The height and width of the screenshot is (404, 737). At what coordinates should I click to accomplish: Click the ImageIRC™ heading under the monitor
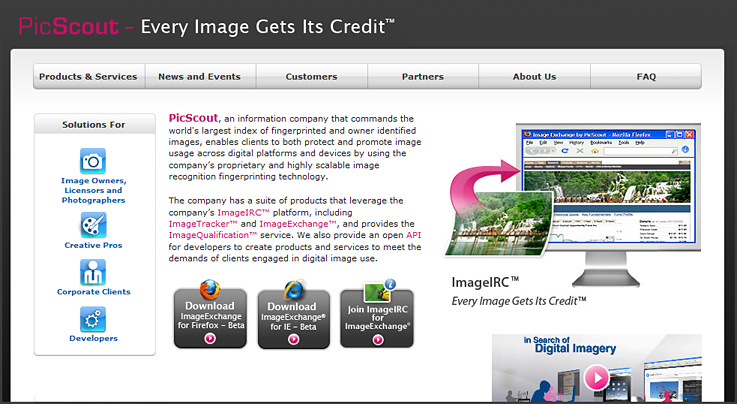point(485,282)
